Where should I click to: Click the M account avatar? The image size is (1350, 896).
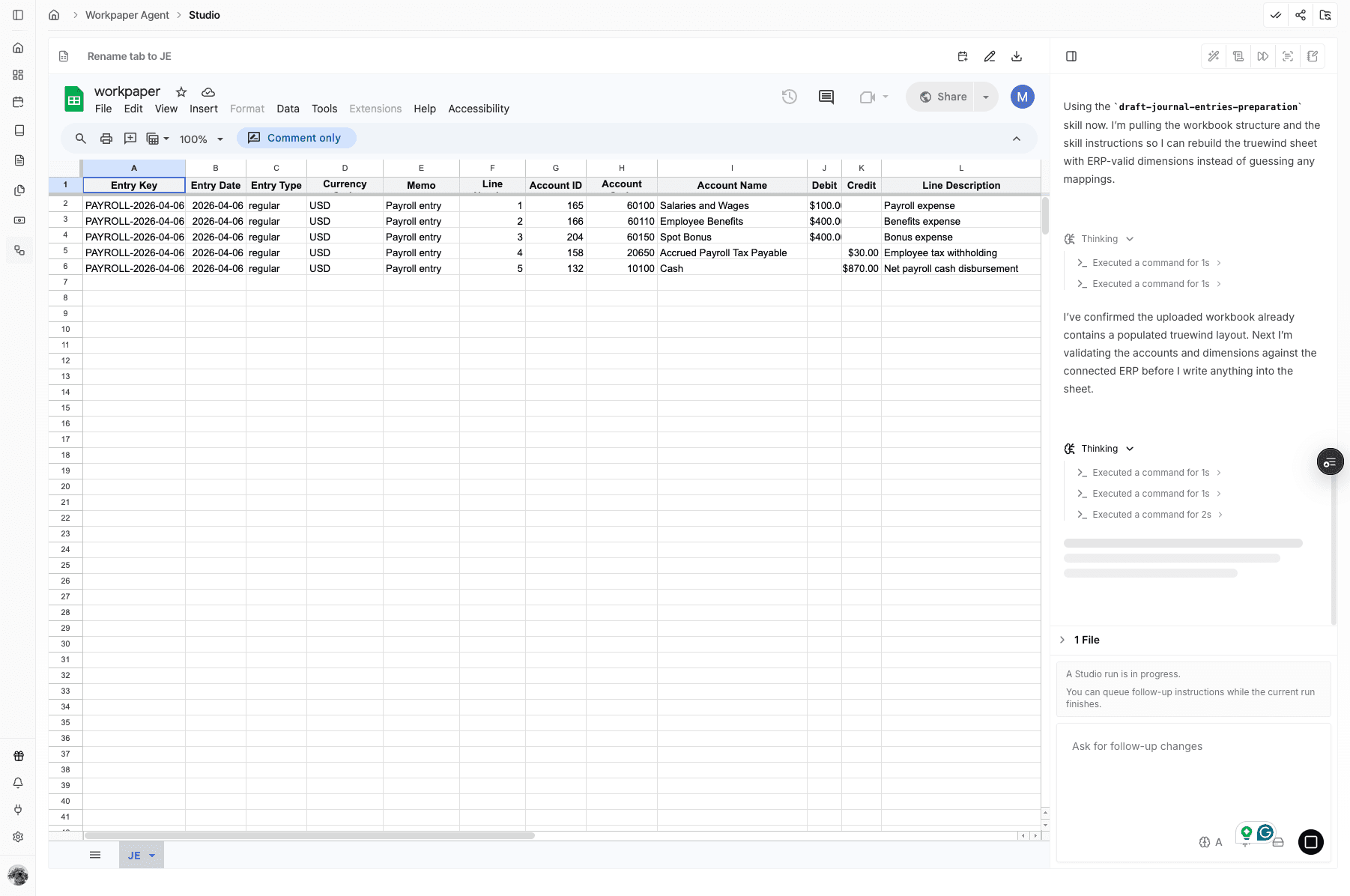coord(1023,97)
